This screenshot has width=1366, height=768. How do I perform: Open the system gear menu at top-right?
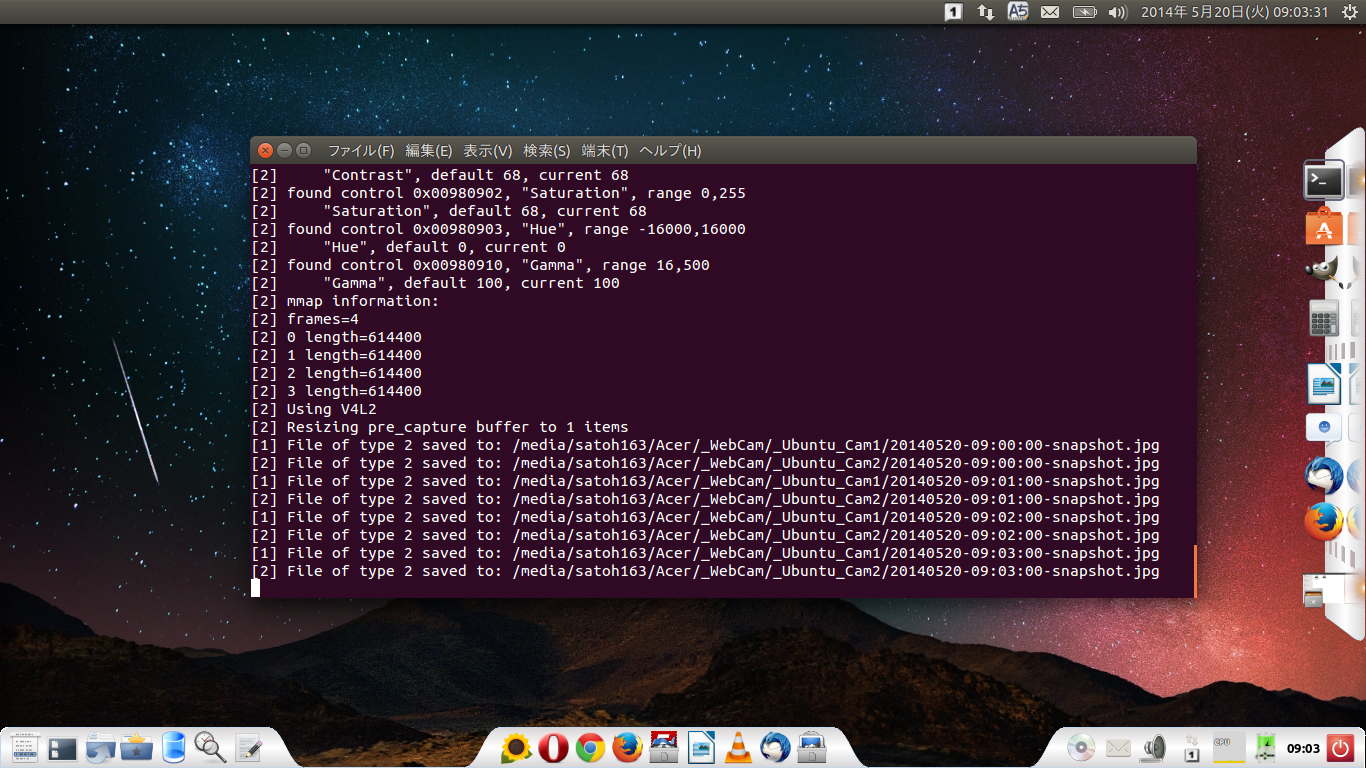point(1349,12)
